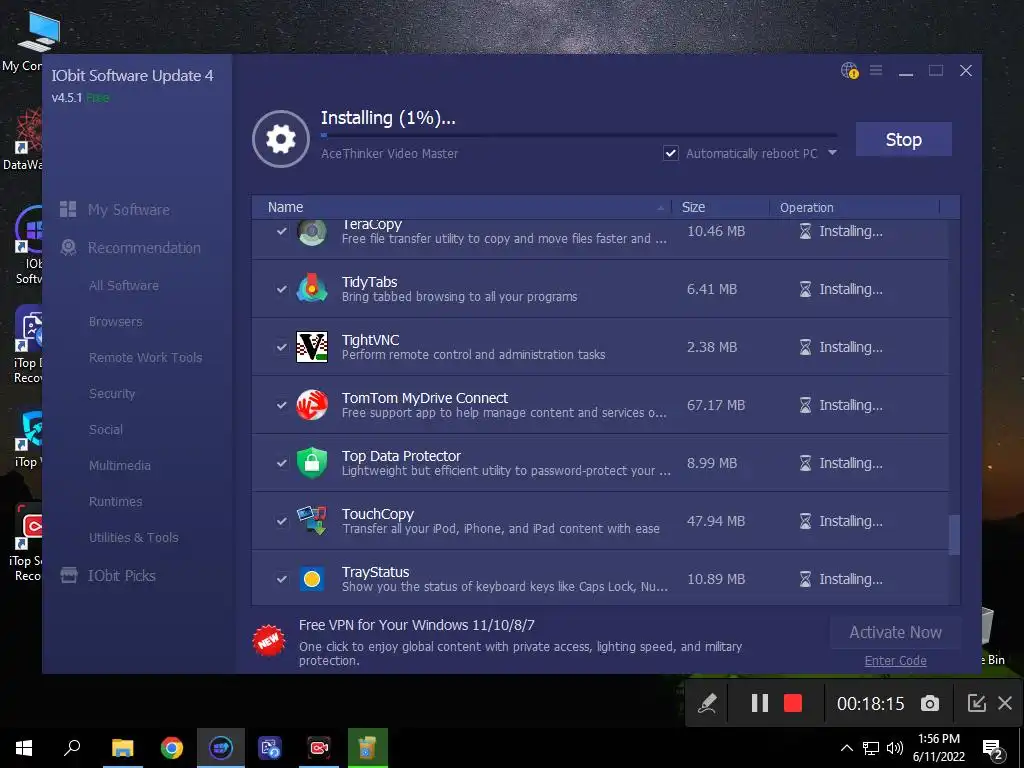Switch to IObit Software Updater taskbar icon
The height and width of the screenshot is (768, 1024).
tap(221, 748)
